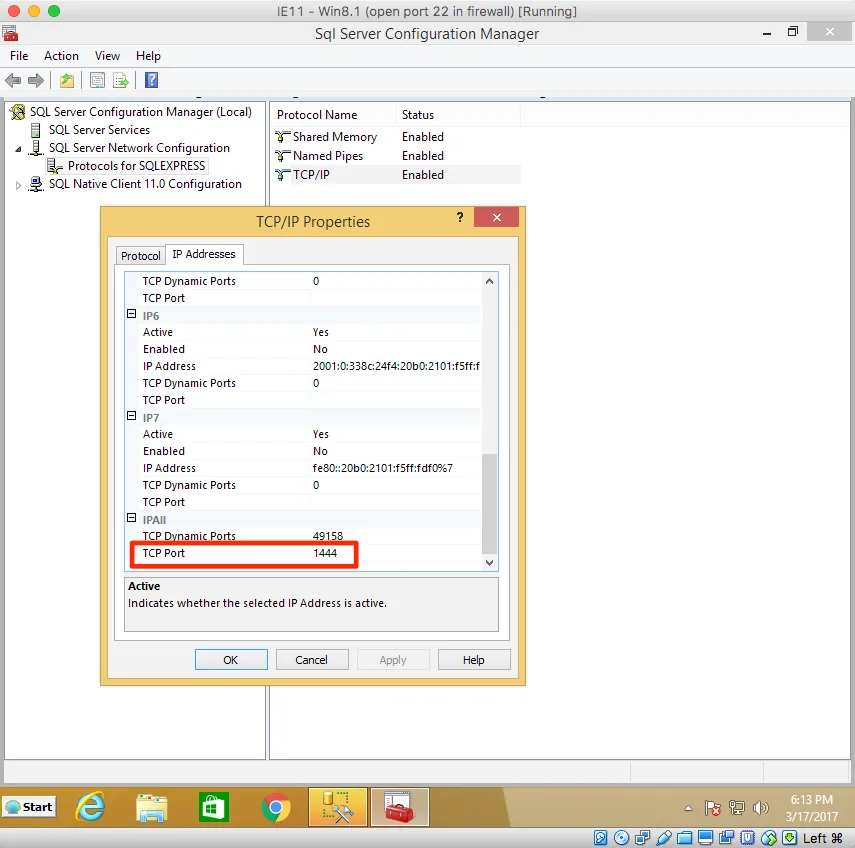
Task: Open the Help menu
Action: click(148, 56)
